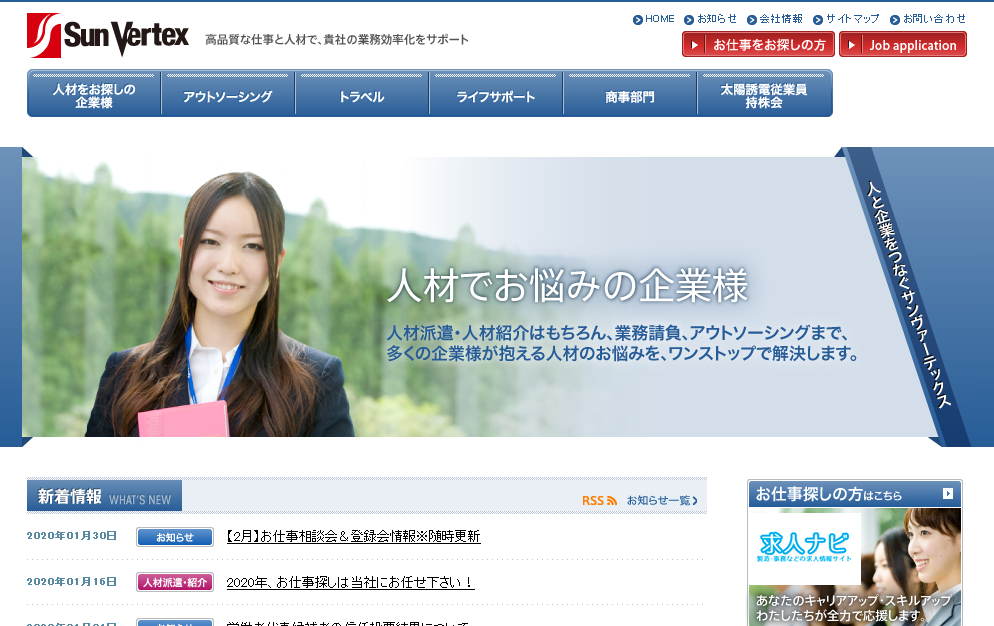Click the Job application button

click(903, 44)
